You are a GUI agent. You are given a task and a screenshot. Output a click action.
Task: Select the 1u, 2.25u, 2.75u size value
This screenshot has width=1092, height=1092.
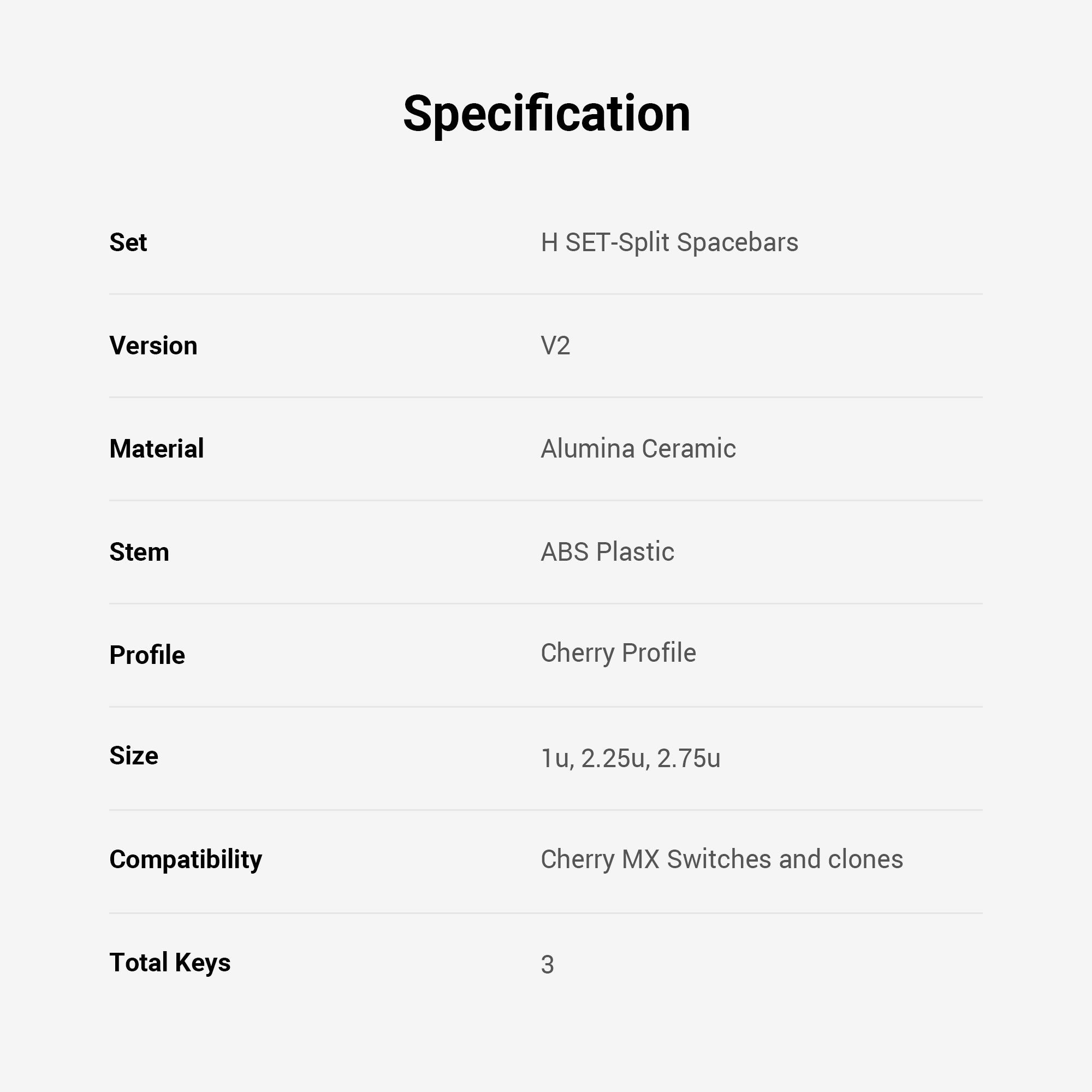point(630,758)
